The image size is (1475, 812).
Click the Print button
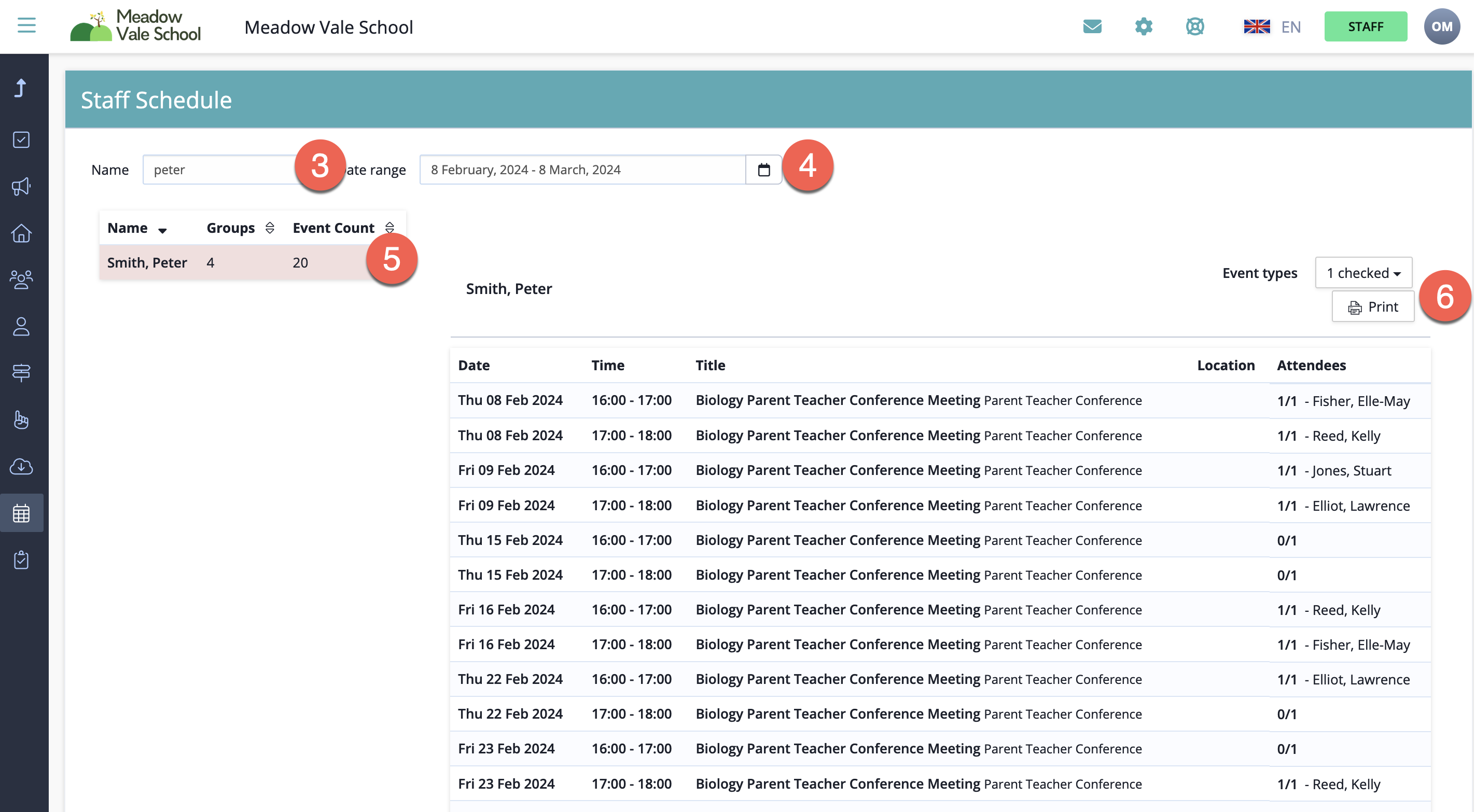click(1372, 307)
